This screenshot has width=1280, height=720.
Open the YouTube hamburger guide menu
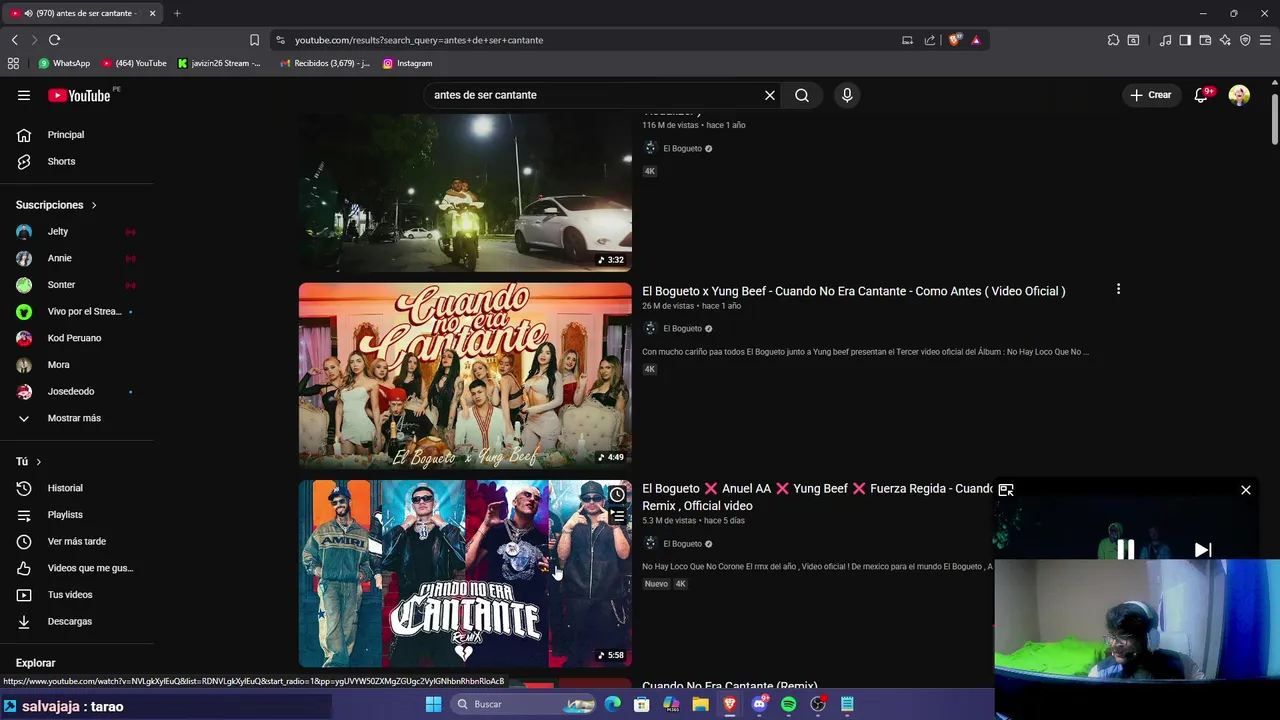coord(24,95)
